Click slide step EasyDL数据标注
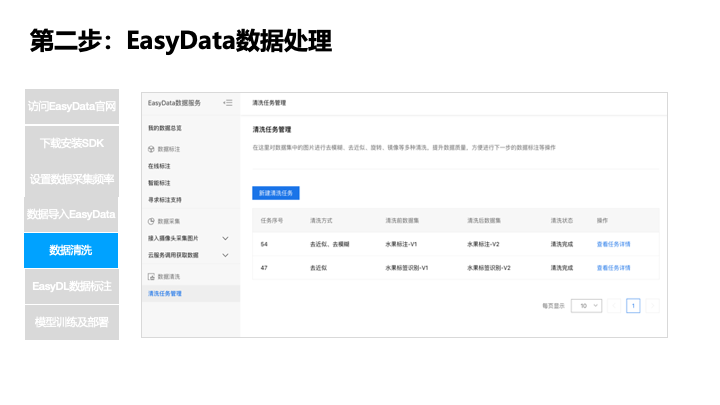The width and height of the screenshot is (720, 405). click(72, 287)
